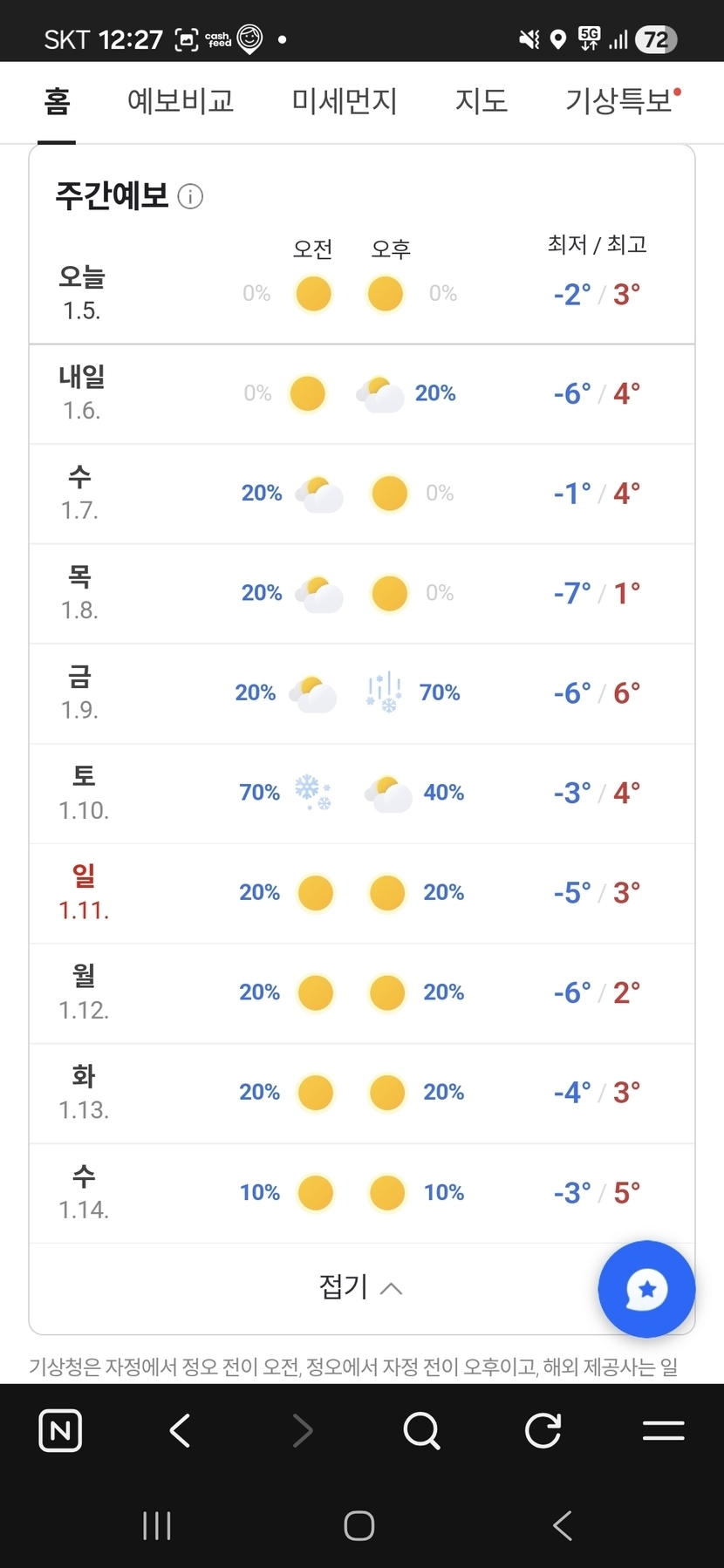Tap the 홈 tab

tap(57, 102)
